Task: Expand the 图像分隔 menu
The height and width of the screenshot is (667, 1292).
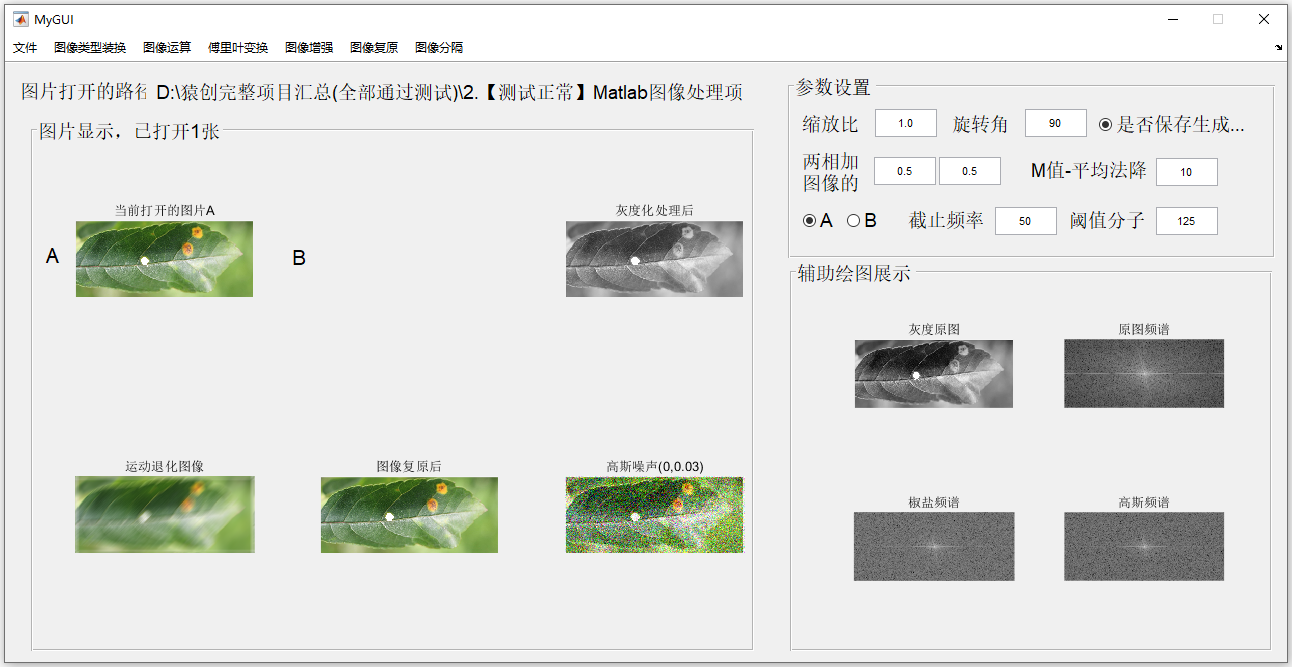Action: coord(439,47)
